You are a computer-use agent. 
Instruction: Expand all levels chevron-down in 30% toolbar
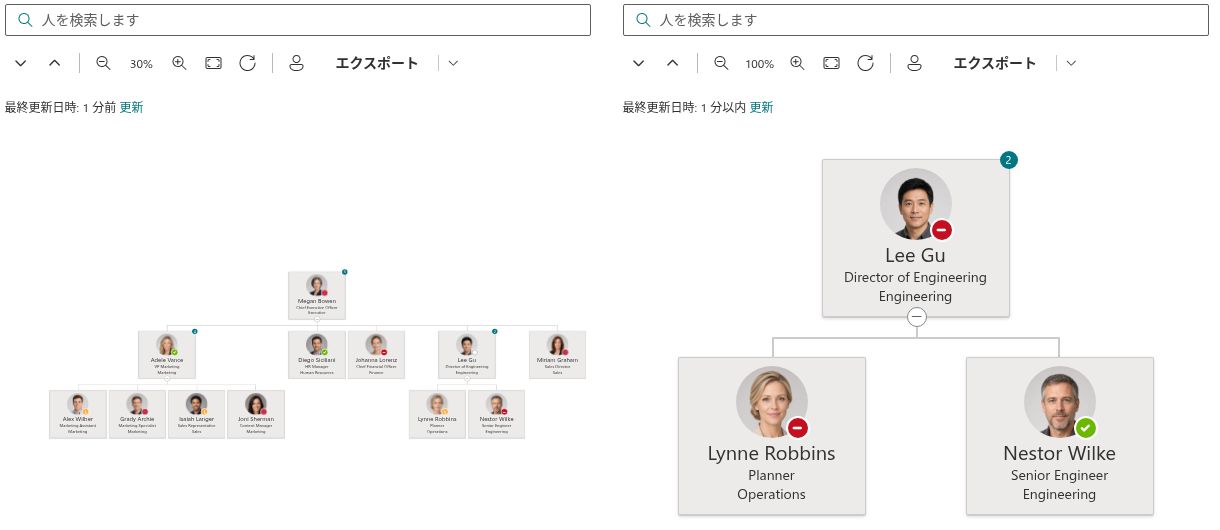tap(20, 63)
